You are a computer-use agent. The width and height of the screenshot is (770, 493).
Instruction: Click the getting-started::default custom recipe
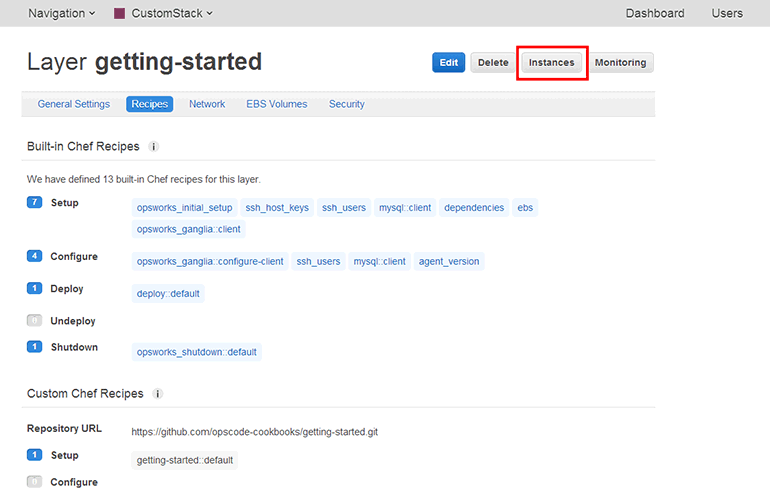[x=185, y=460]
